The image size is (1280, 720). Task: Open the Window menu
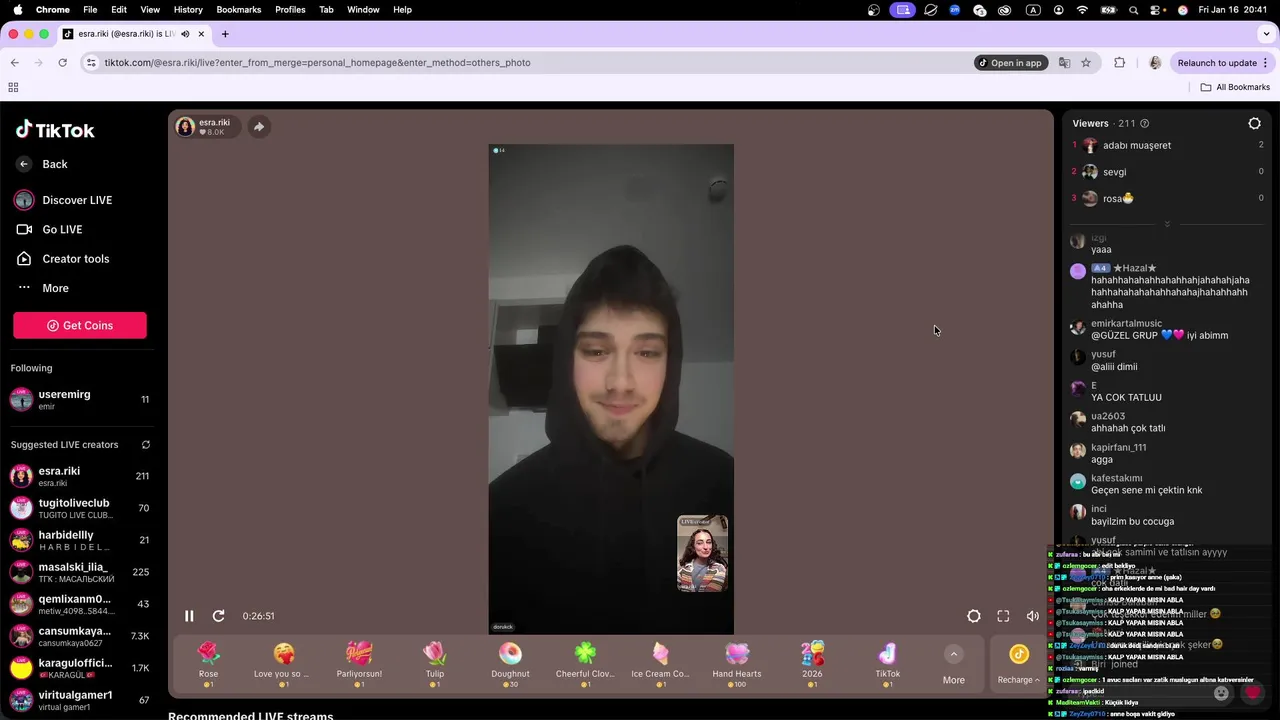363,9
